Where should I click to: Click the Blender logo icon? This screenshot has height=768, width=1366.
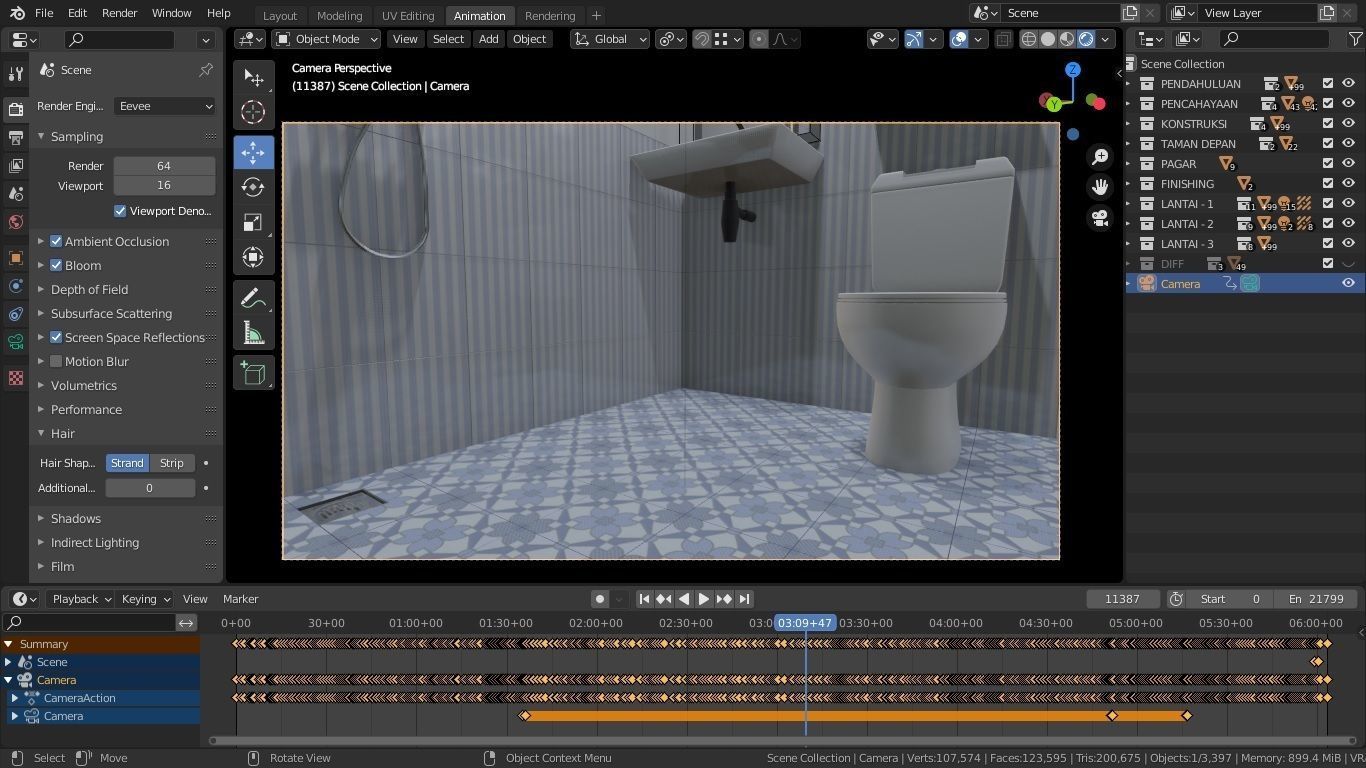click(x=16, y=13)
